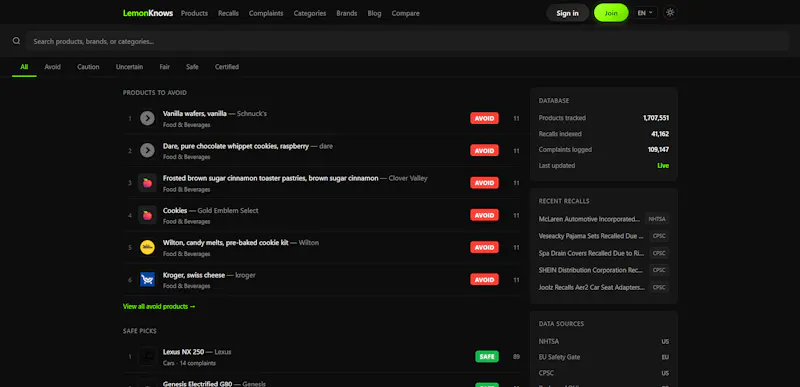
Task: Click the Frosted toaster pastries apple icon
Action: (147, 183)
